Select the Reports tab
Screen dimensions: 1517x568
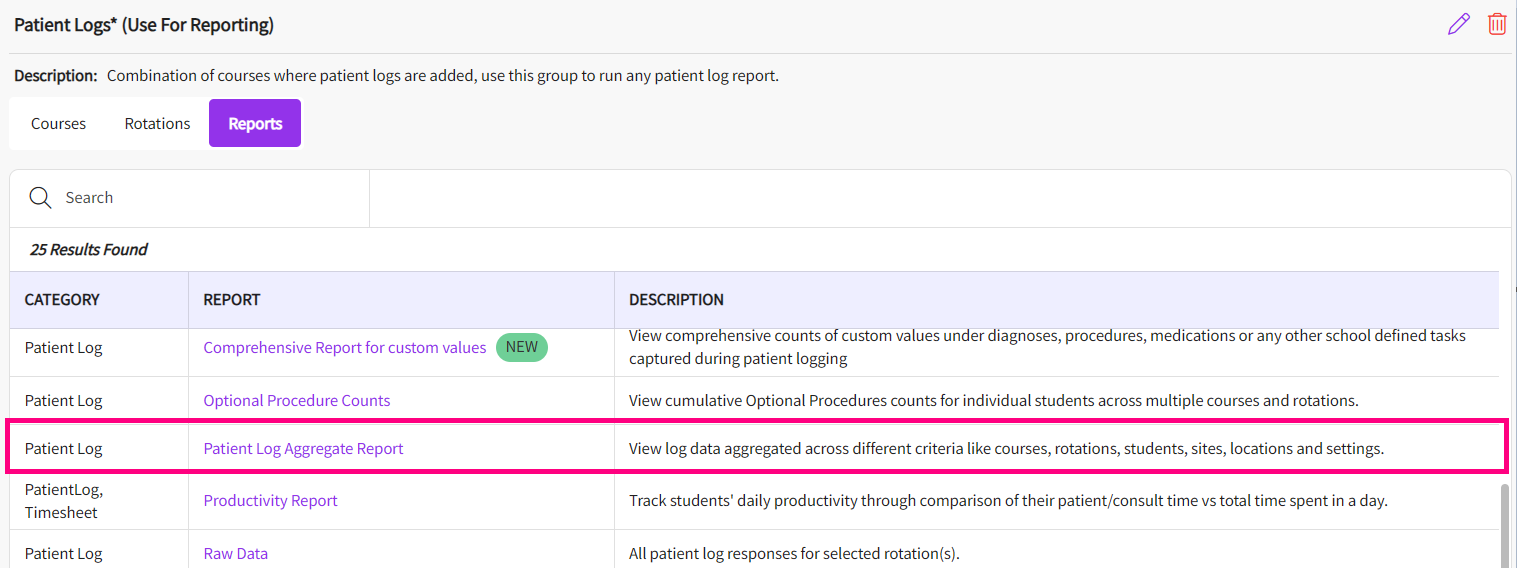[x=255, y=124]
